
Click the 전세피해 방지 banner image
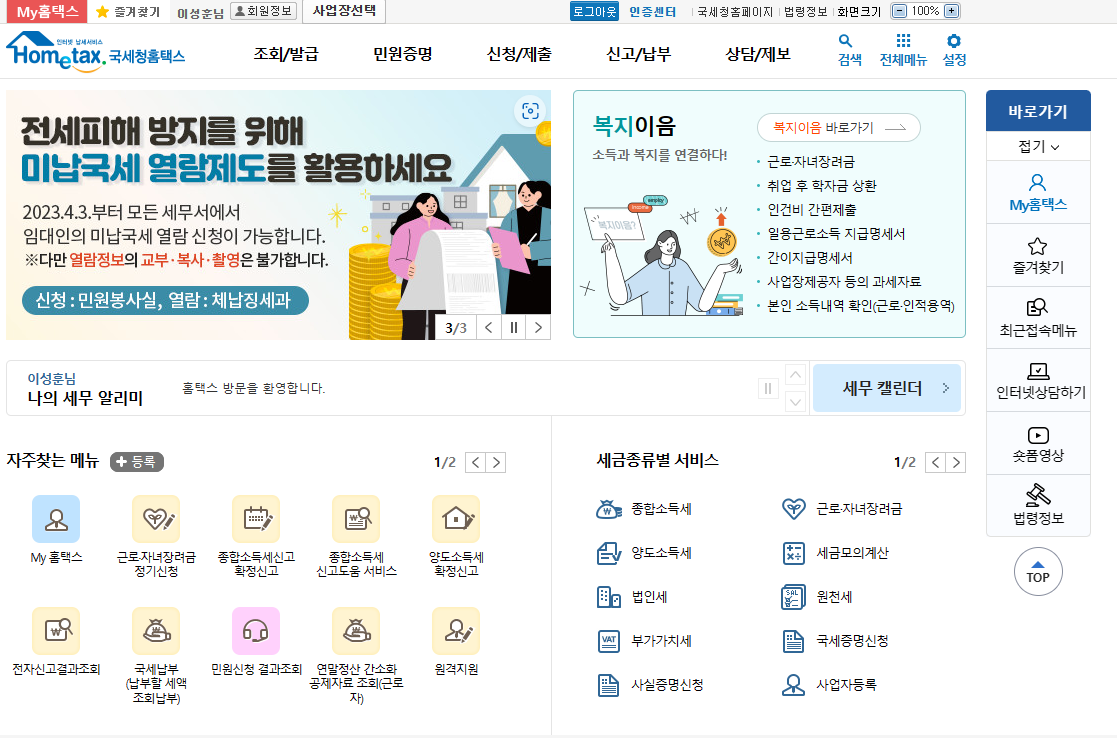click(x=279, y=215)
